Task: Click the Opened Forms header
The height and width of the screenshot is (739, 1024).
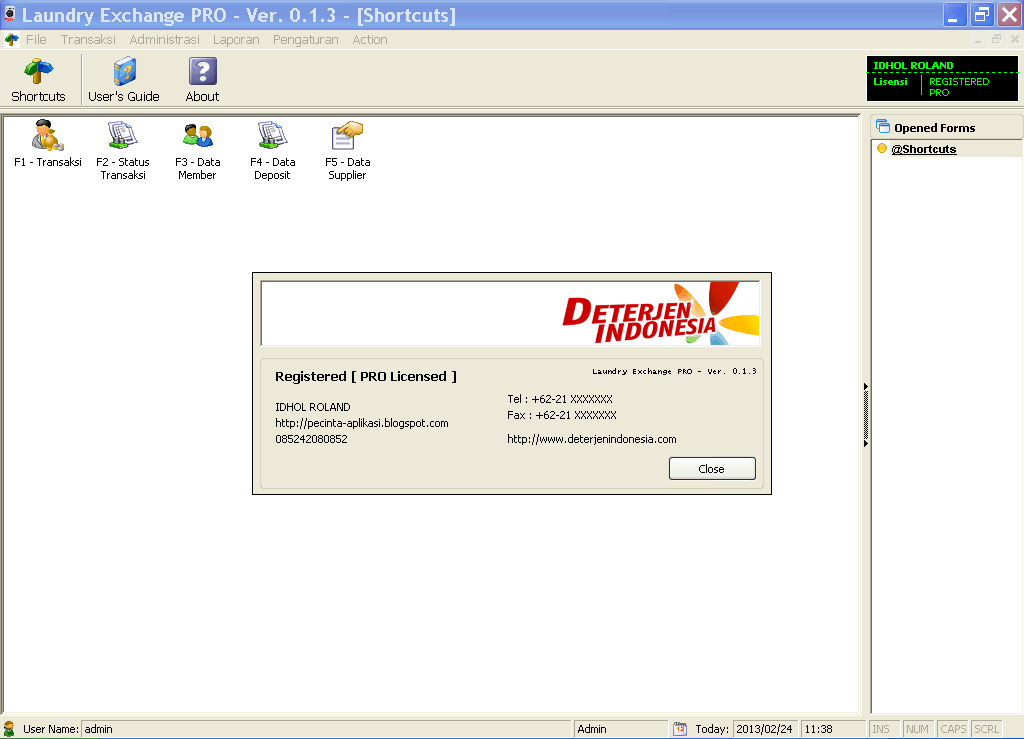Action: point(947,127)
